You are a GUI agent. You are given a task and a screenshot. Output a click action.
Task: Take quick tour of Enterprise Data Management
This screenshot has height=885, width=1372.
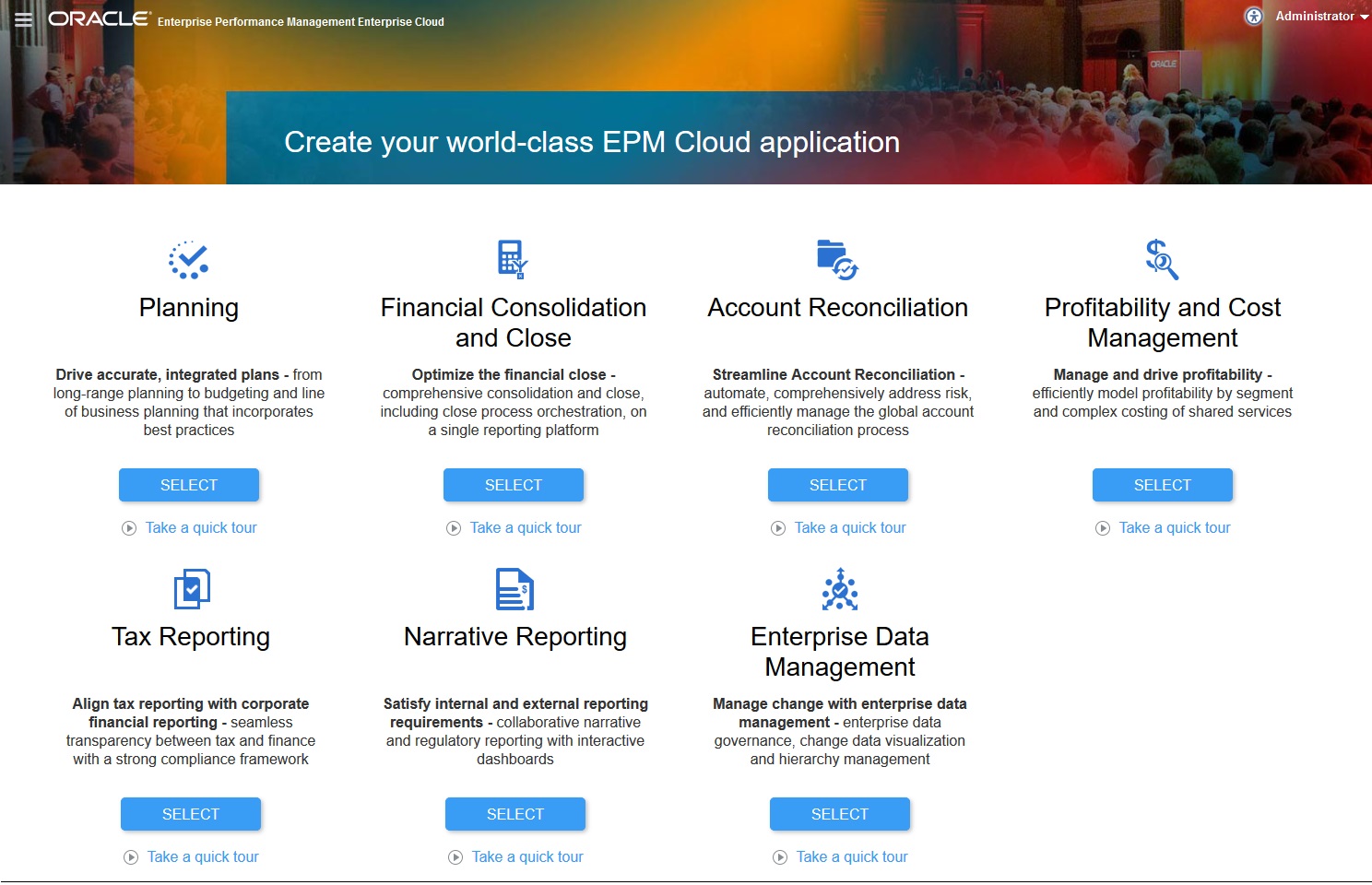point(852,856)
